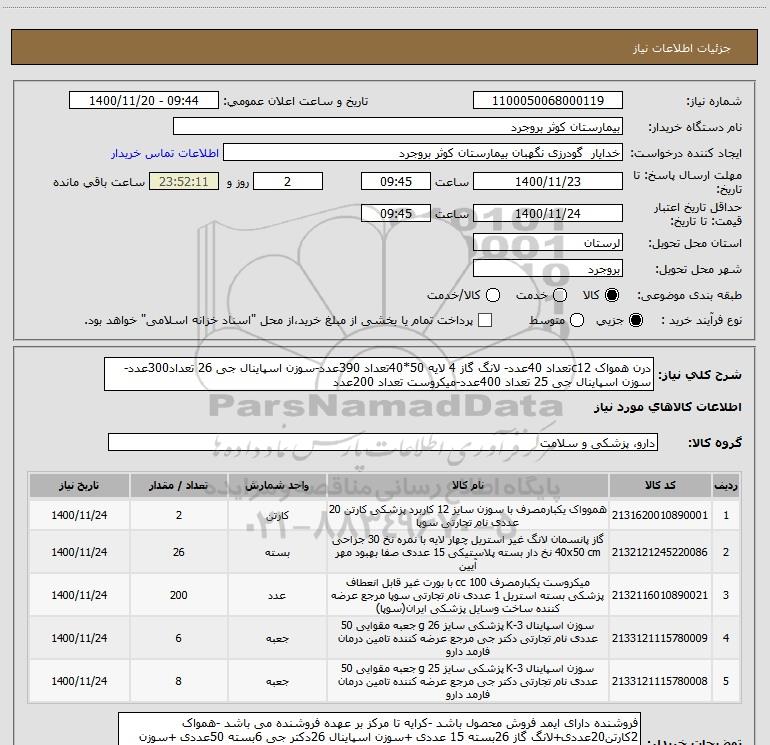770x745 pixels.
Task: Click the remaining time 23:52:11 field
Action: pos(184,181)
